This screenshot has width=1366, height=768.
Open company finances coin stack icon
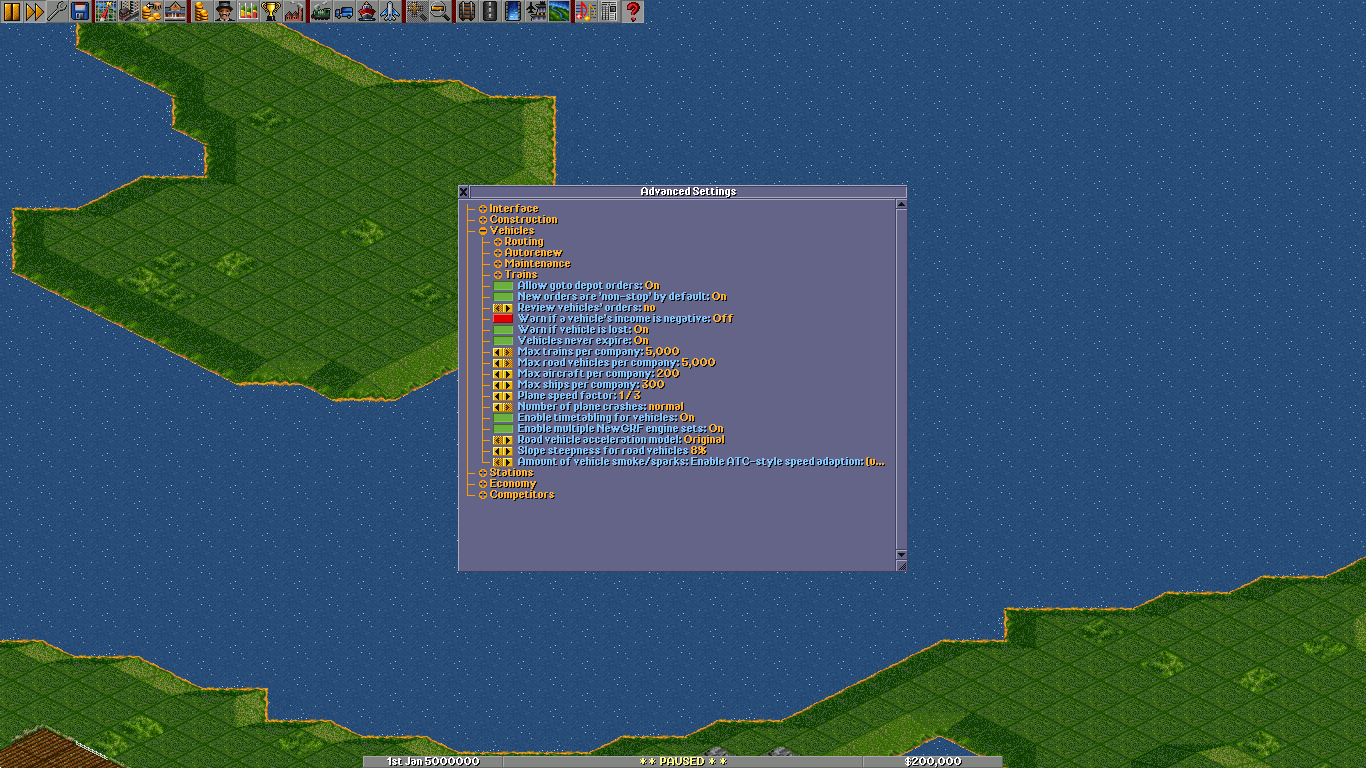click(200, 12)
